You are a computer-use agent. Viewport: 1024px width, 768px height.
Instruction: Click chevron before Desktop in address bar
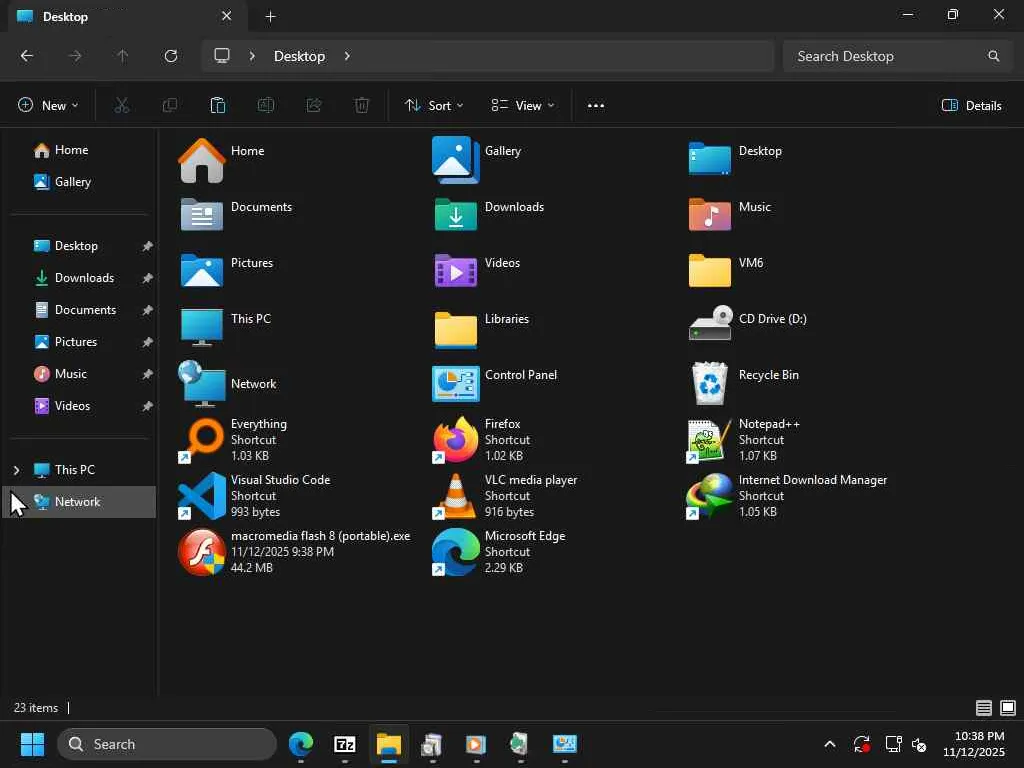click(252, 56)
